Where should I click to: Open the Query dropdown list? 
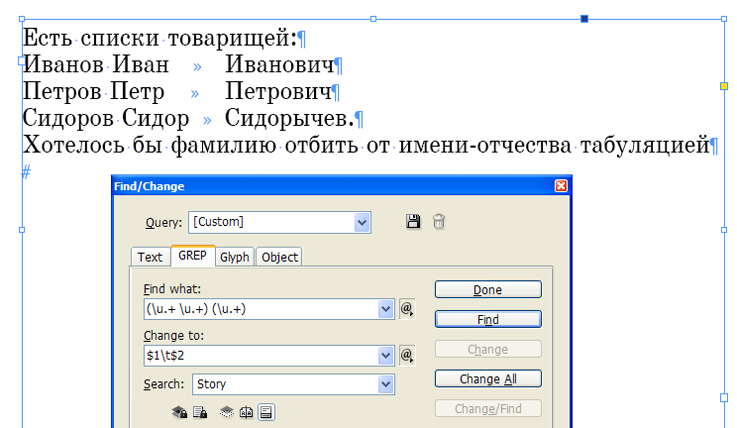coord(361,222)
